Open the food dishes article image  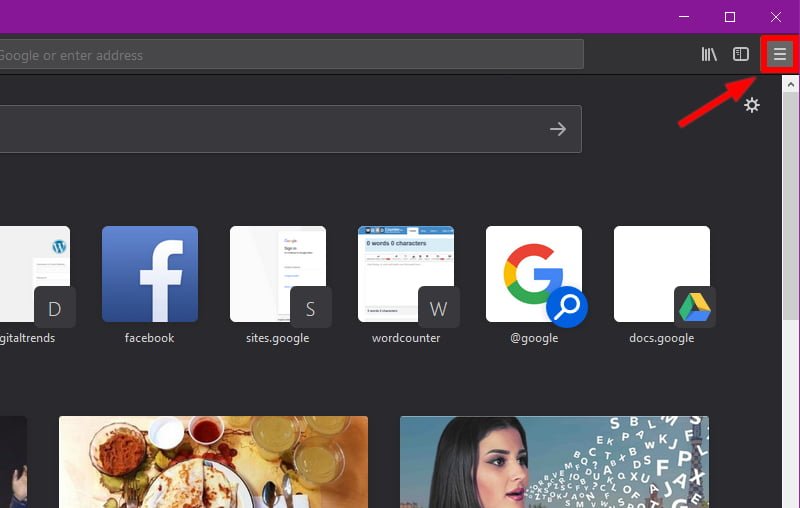point(213,462)
